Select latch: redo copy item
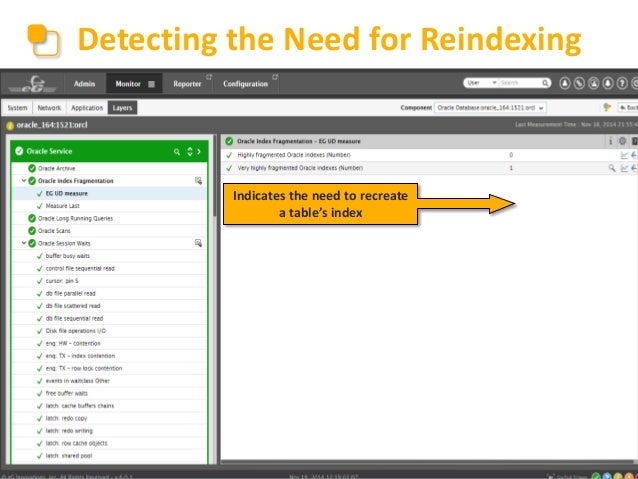Viewport: 638px width, 479px height. (66, 418)
